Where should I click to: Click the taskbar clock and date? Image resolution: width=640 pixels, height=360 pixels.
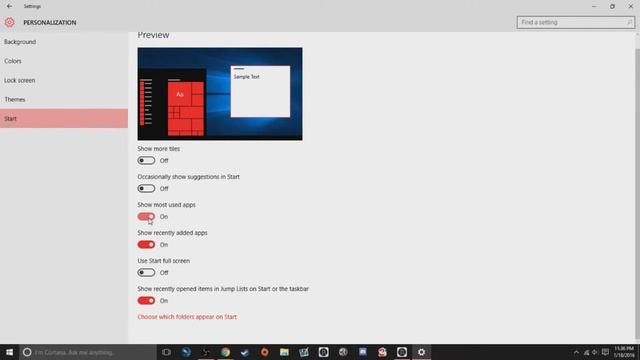624,352
